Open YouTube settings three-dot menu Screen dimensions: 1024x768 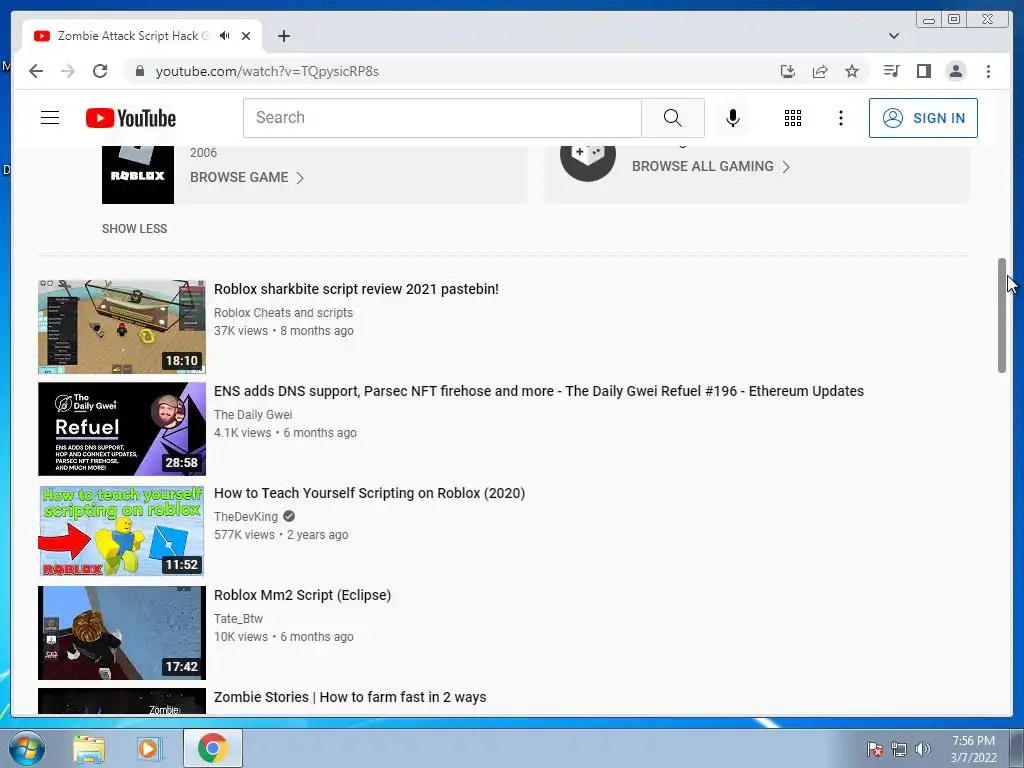[840, 118]
